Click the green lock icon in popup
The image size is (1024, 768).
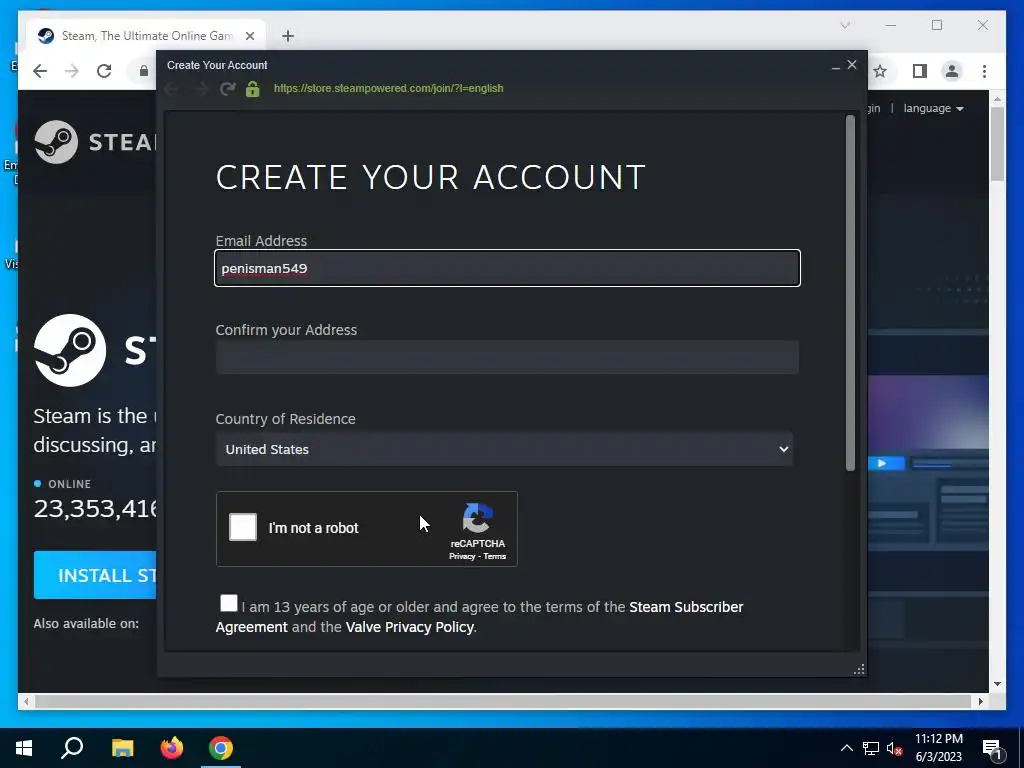click(x=253, y=89)
